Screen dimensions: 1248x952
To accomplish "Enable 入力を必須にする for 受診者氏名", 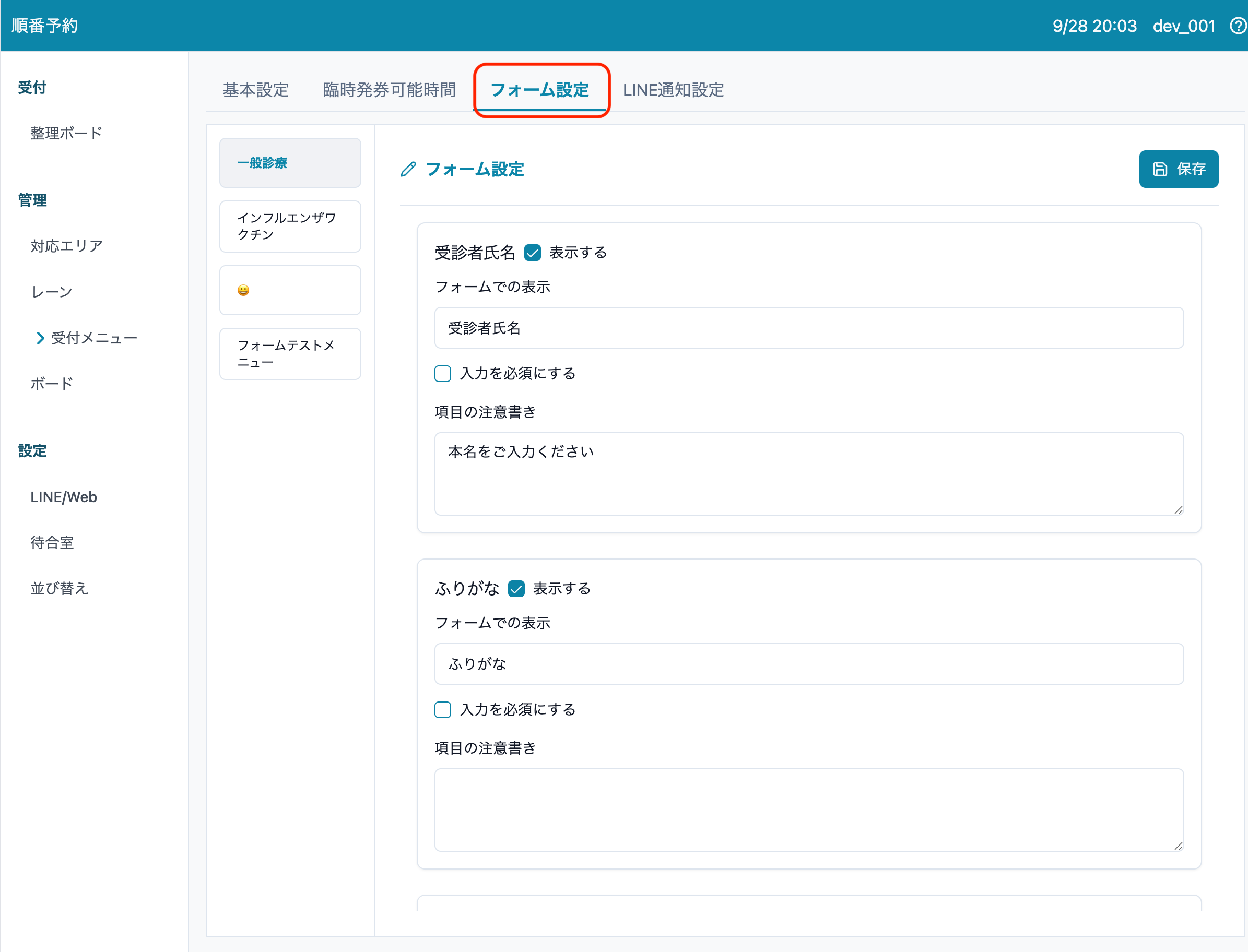I will [x=443, y=374].
